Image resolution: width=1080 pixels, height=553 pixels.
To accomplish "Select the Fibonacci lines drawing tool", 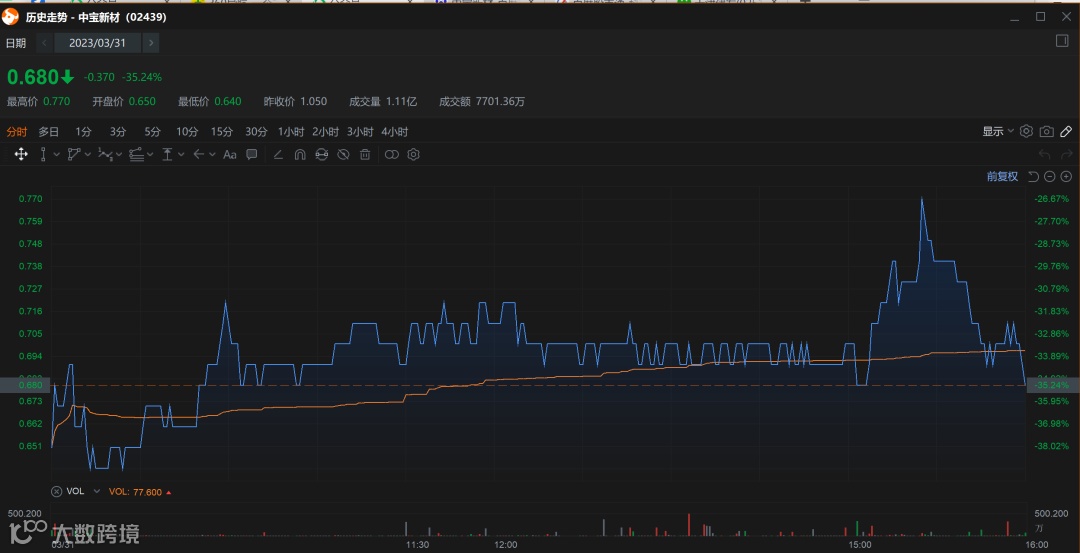I will tap(136, 154).
